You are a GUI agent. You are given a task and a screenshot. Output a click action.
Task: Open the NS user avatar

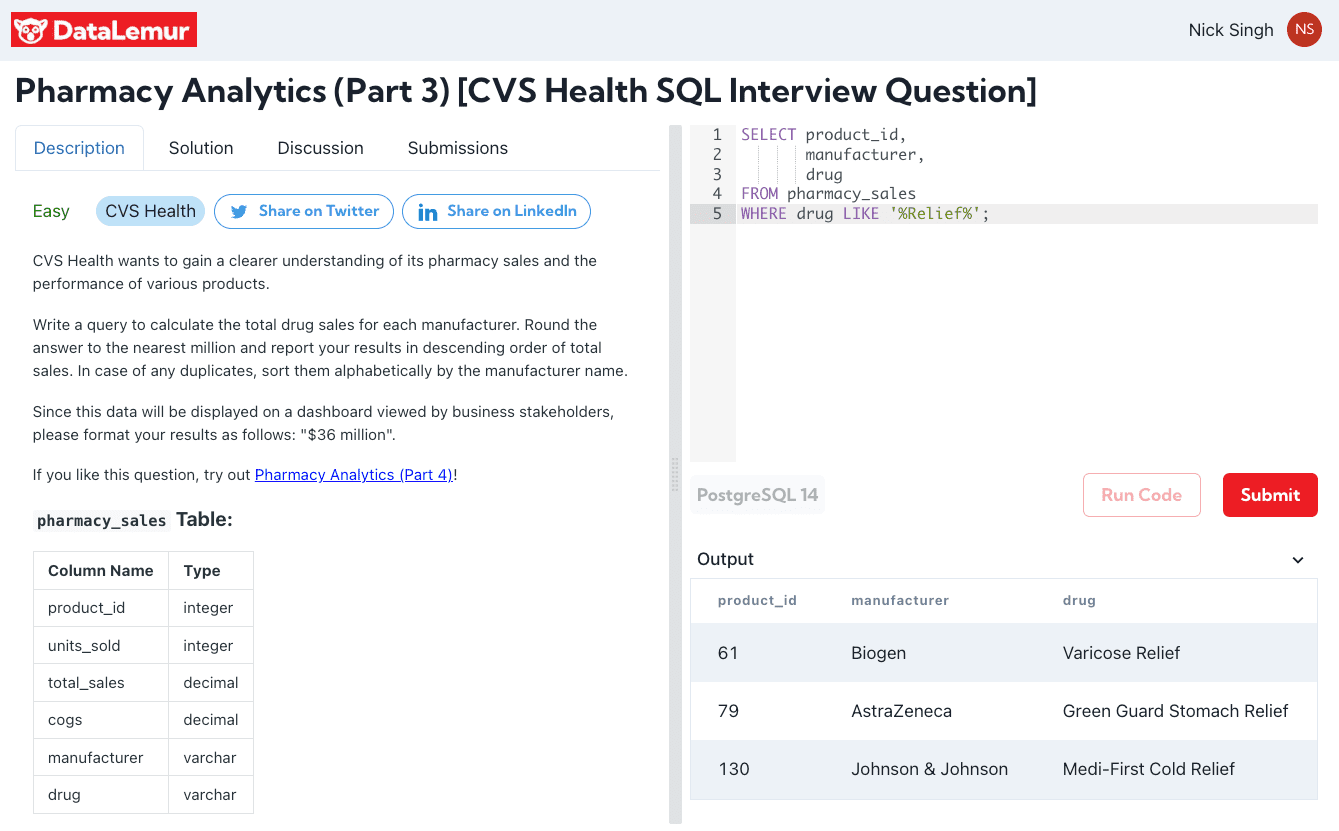1304,30
